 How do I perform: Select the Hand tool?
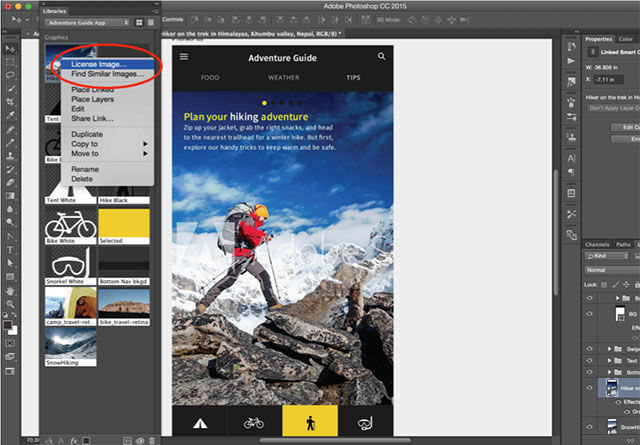click(10, 291)
